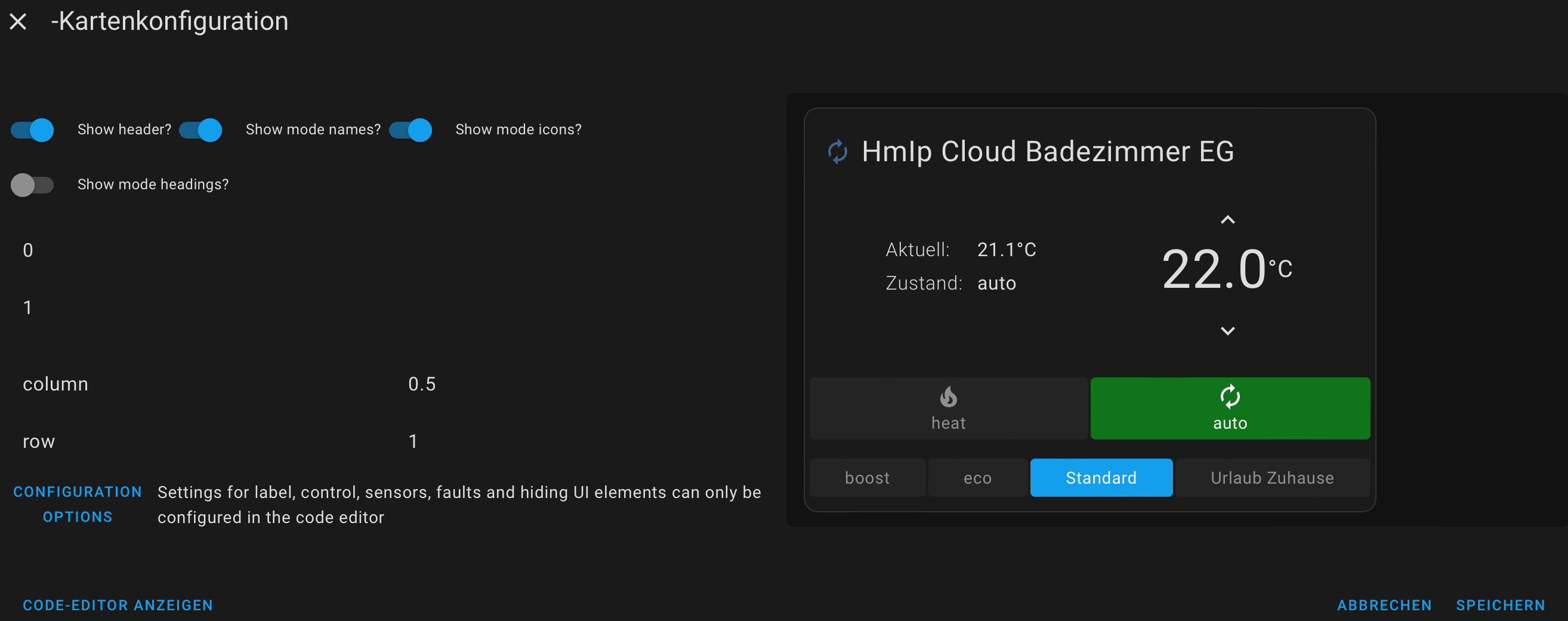The height and width of the screenshot is (621, 1568).
Task: Close the Kartenkonfiguration dialog
Action: pyautogui.click(x=18, y=22)
